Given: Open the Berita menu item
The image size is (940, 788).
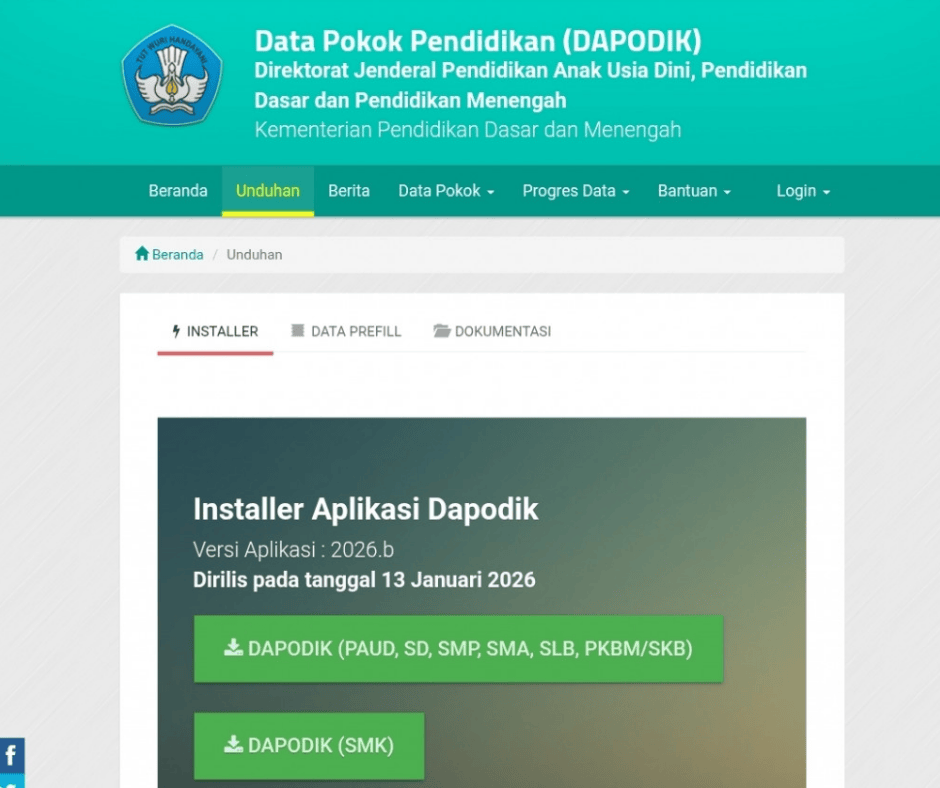Looking at the screenshot, I should click(349, 191).
